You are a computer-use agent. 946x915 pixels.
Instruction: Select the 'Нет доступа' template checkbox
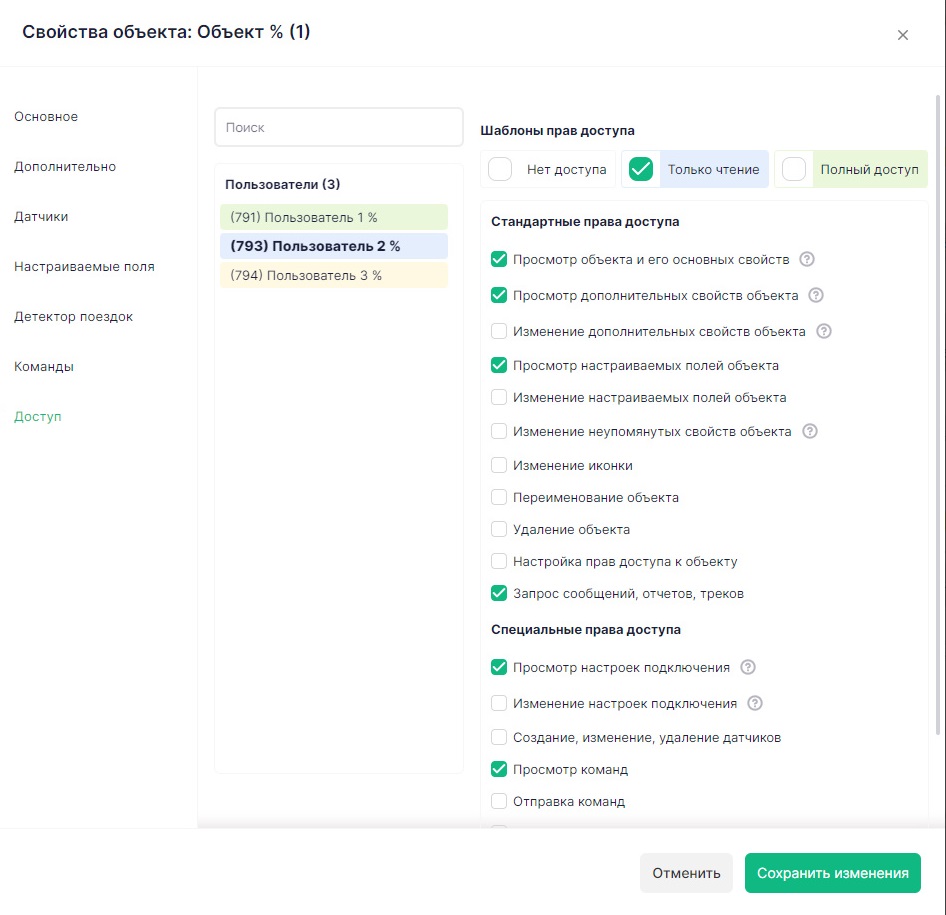tap(500, 169)
